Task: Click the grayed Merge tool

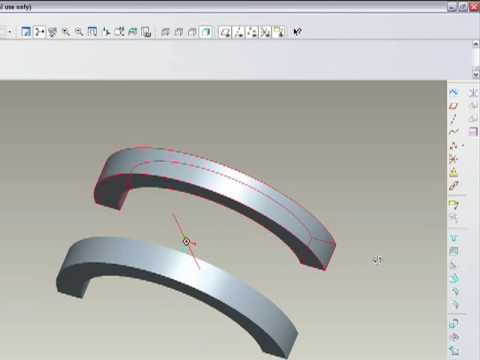Action: pyautogui.click(x=473, y=106)
